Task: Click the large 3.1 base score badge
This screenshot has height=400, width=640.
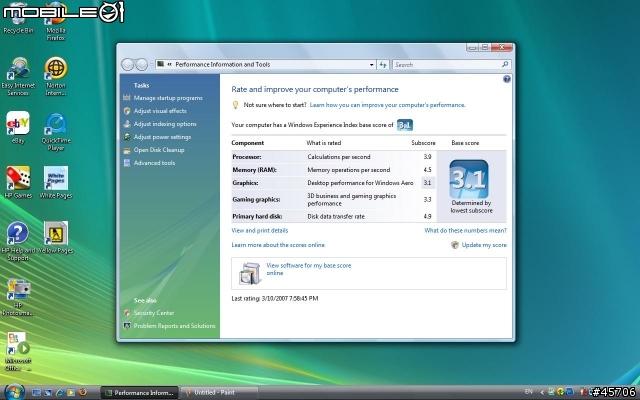Action: point(469,179)
